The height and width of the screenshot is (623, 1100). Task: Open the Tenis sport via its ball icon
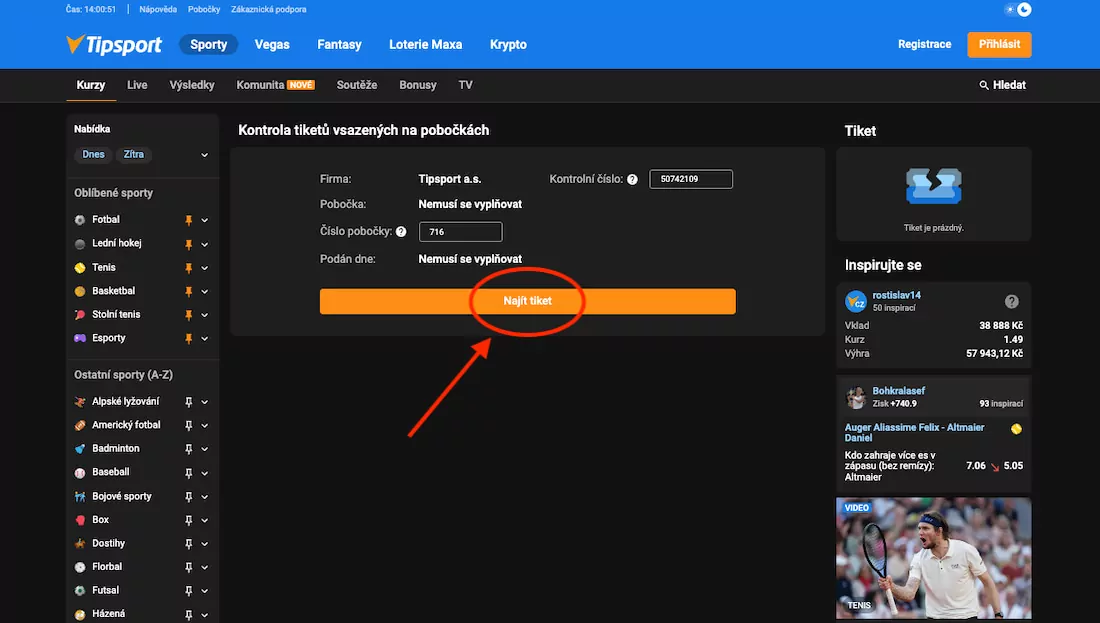click(81, 267)
